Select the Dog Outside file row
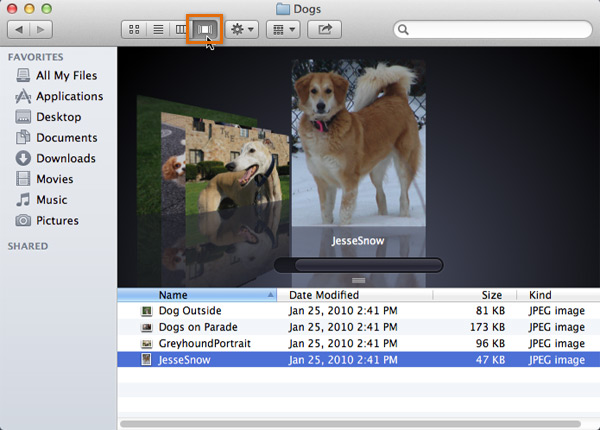The image size is (600, 430). tap(359, 311)
